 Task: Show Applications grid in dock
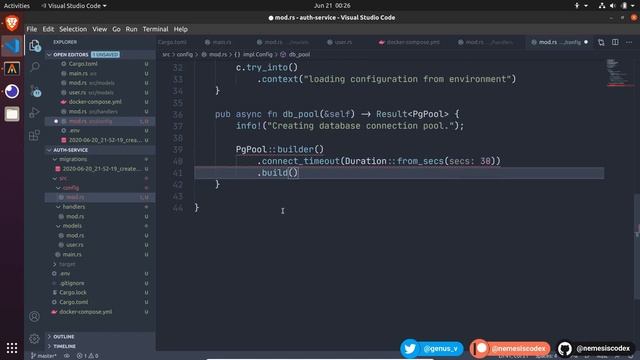(x=12, y=348)
